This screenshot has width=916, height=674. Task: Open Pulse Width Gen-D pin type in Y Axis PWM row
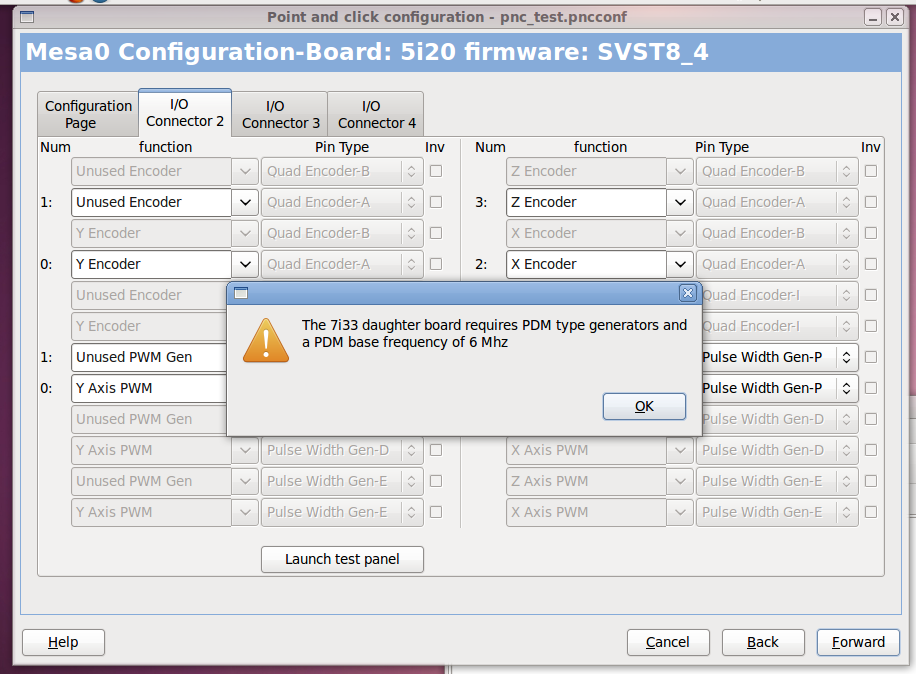click(x=342, y=450)
